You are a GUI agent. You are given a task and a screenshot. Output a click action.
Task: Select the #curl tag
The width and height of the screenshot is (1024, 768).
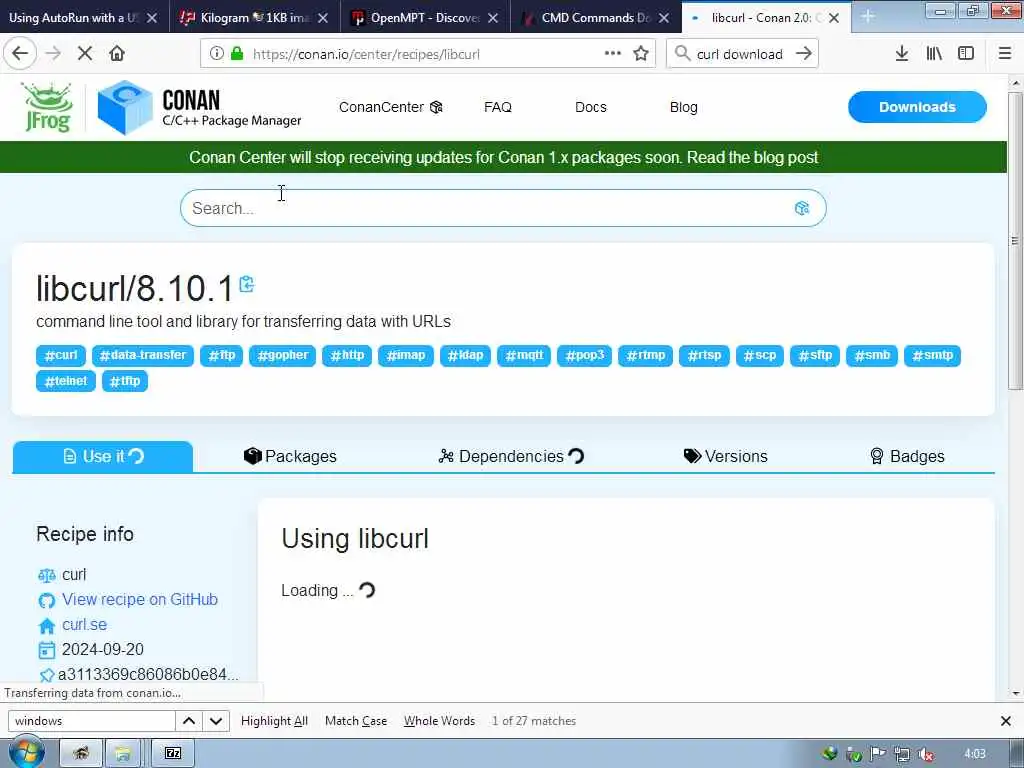(x=61, y=355)
